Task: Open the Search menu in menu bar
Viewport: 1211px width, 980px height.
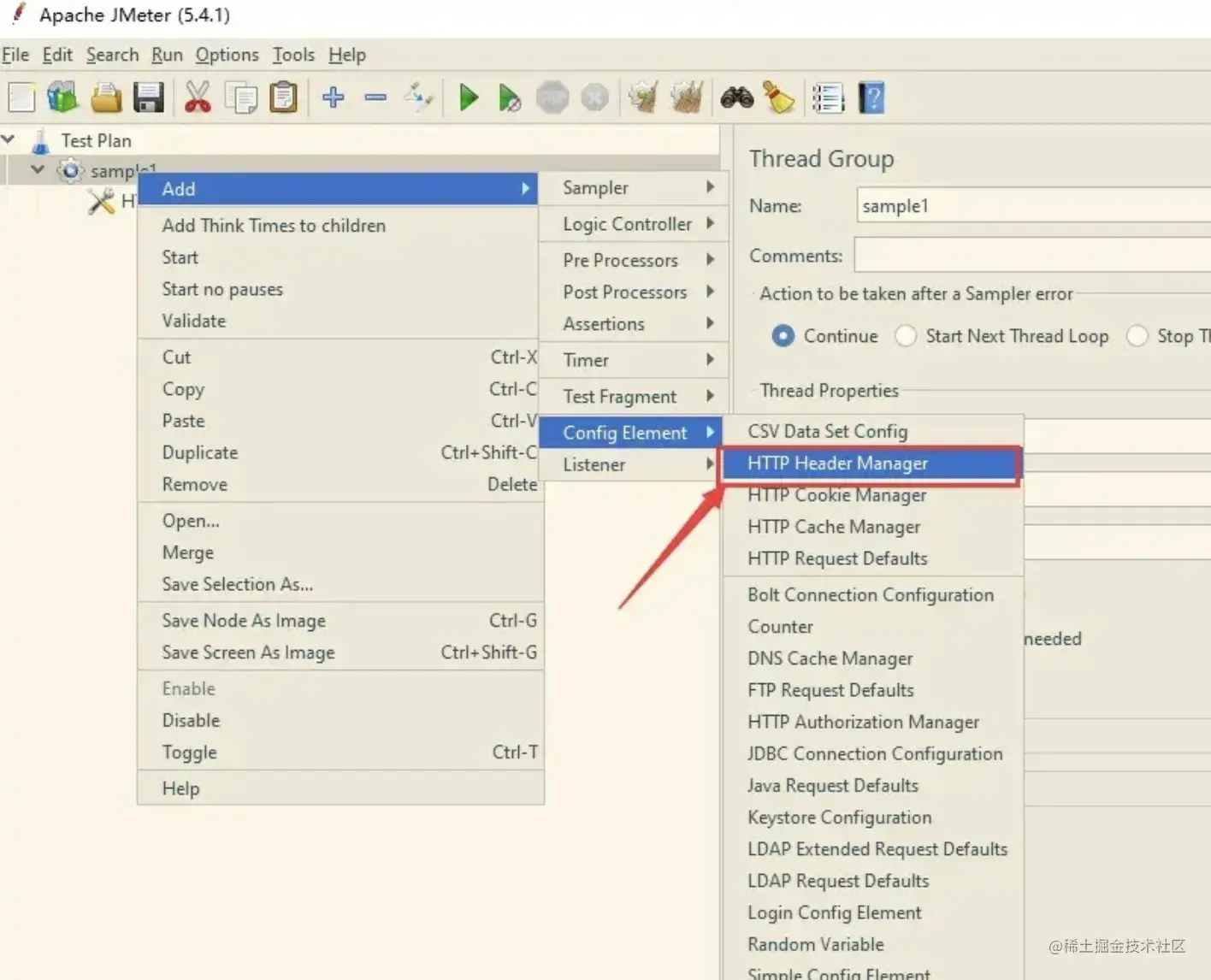Action: pyautogui.click(x=112, y=55)
